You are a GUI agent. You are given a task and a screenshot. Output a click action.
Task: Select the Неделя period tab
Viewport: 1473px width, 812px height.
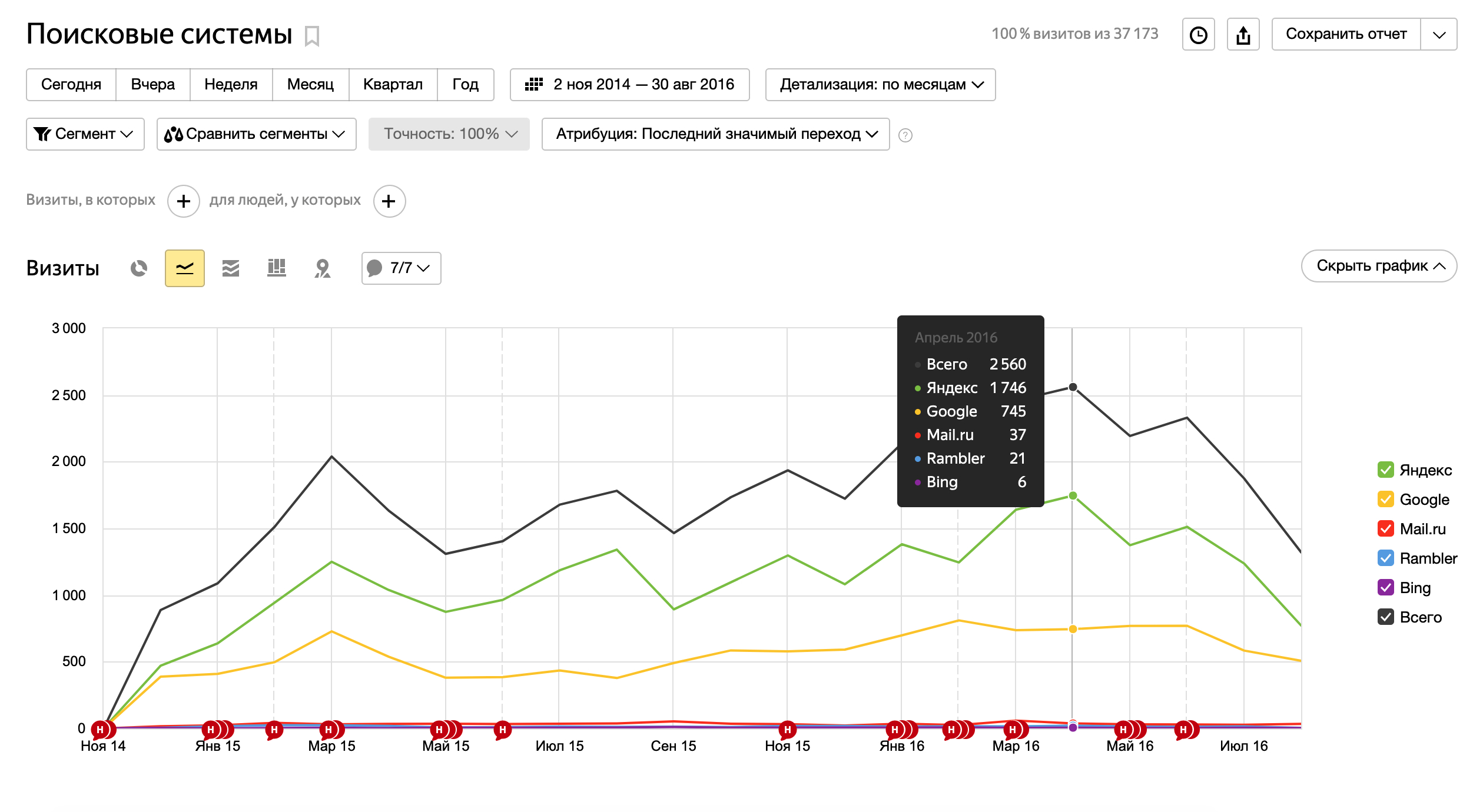231,85
